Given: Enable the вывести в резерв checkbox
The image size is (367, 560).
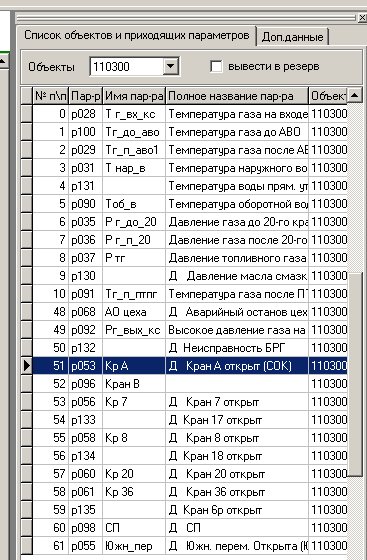Looking at the screenshot, I should click(216, 66).
